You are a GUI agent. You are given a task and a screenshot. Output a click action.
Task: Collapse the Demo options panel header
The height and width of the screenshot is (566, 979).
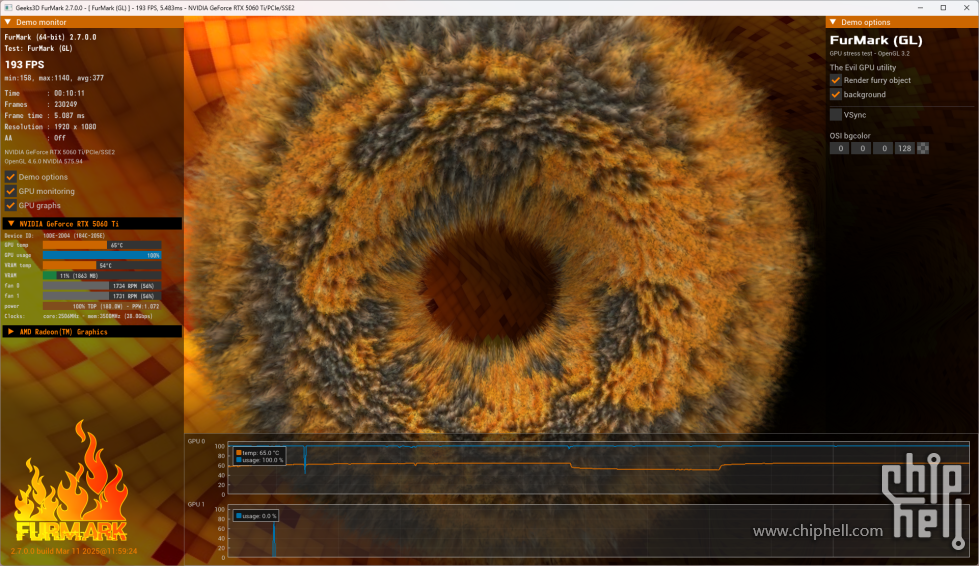tap(833, 22)
